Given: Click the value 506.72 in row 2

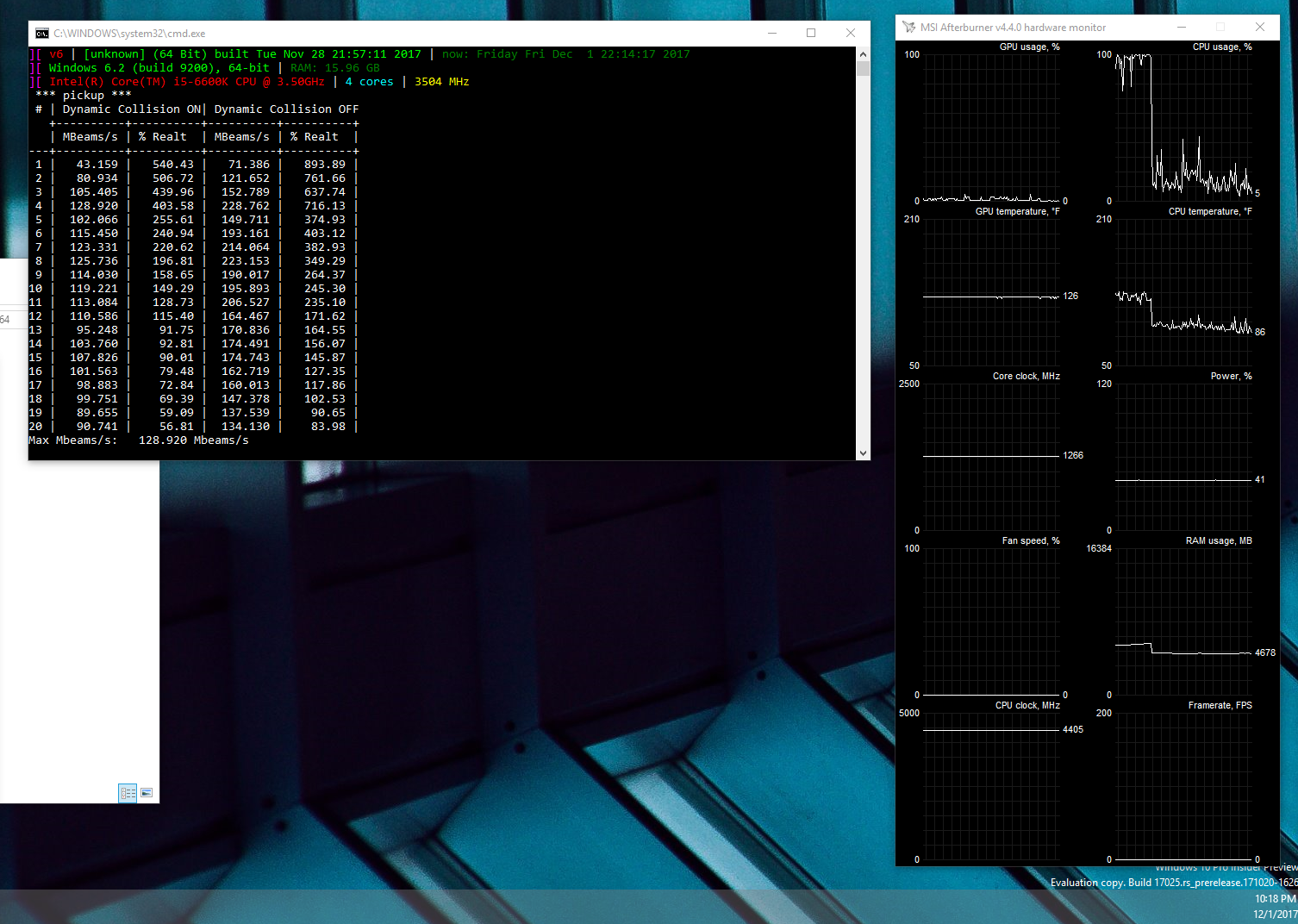Looking at the screenshot, I should pos(173,178).
